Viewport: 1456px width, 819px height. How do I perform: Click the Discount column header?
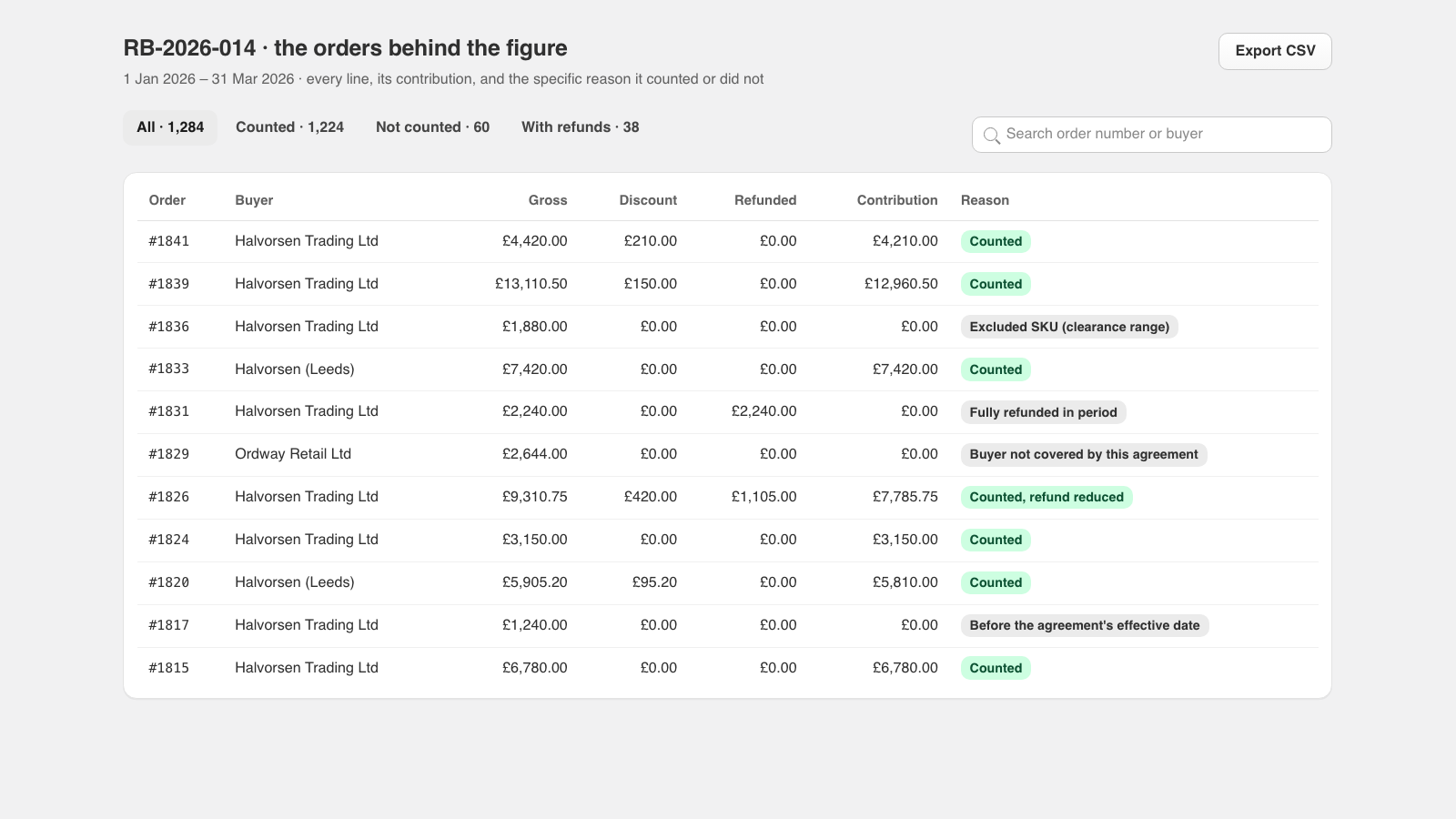click(x=648, y=200)
